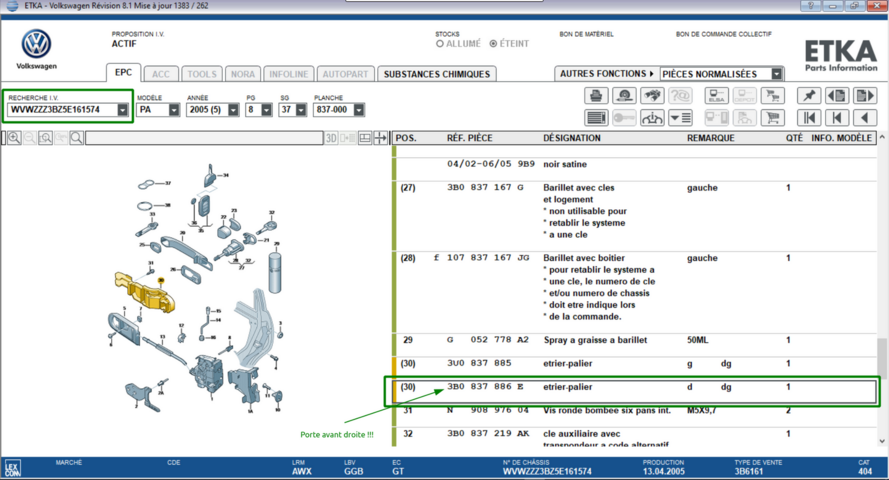Image resolution: width=889 pixels, height=480 pixels.
Task: Click the BON DE MATÉRIEL label
Action: click(x=586, y=34)
